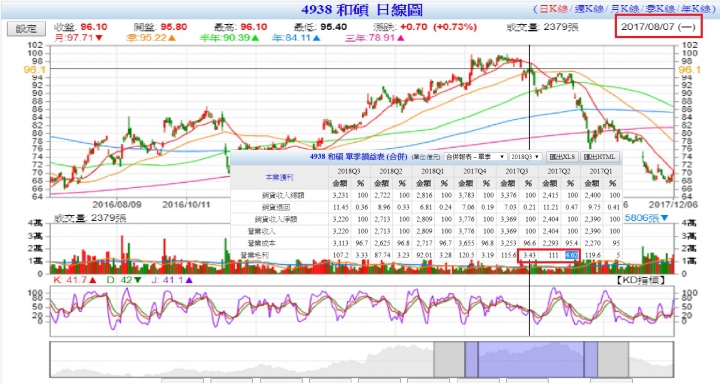This screenshot has height=385, width=720.
Task: Select the 2017Q4 column header
Action: click(475, 171)
